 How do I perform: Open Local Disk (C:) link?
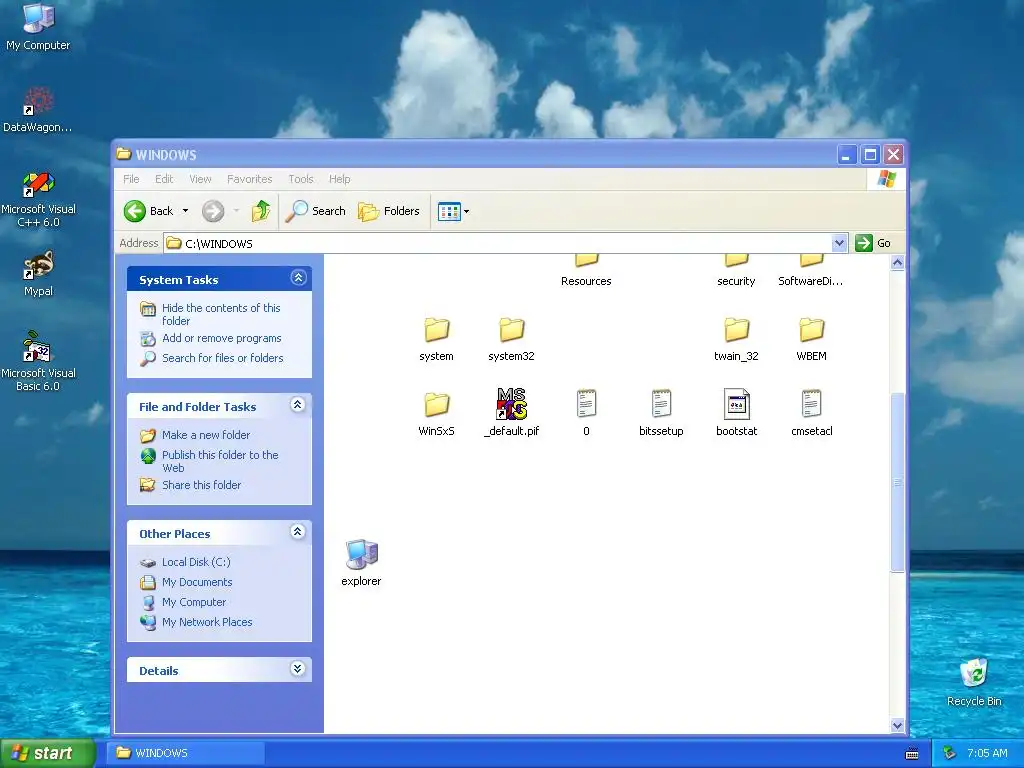pos(196,562)
